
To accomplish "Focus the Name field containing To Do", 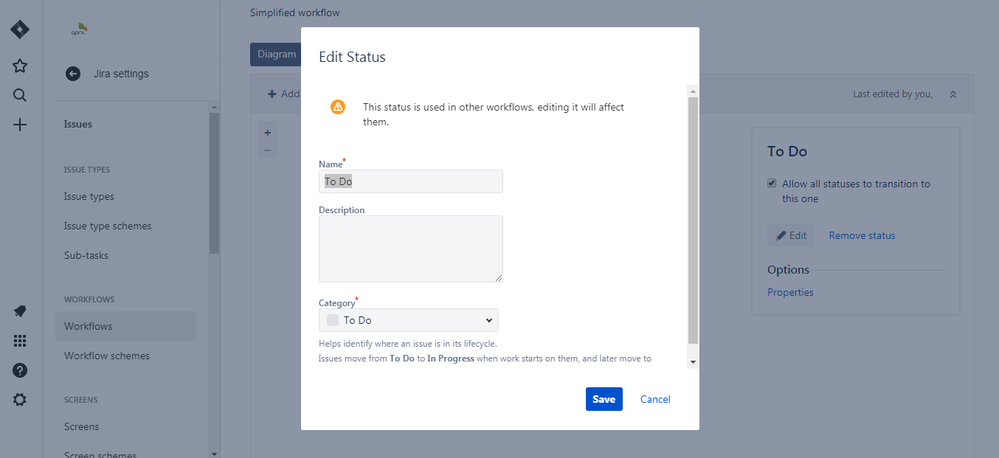I will pyautogui.click(x=411, y=182).
